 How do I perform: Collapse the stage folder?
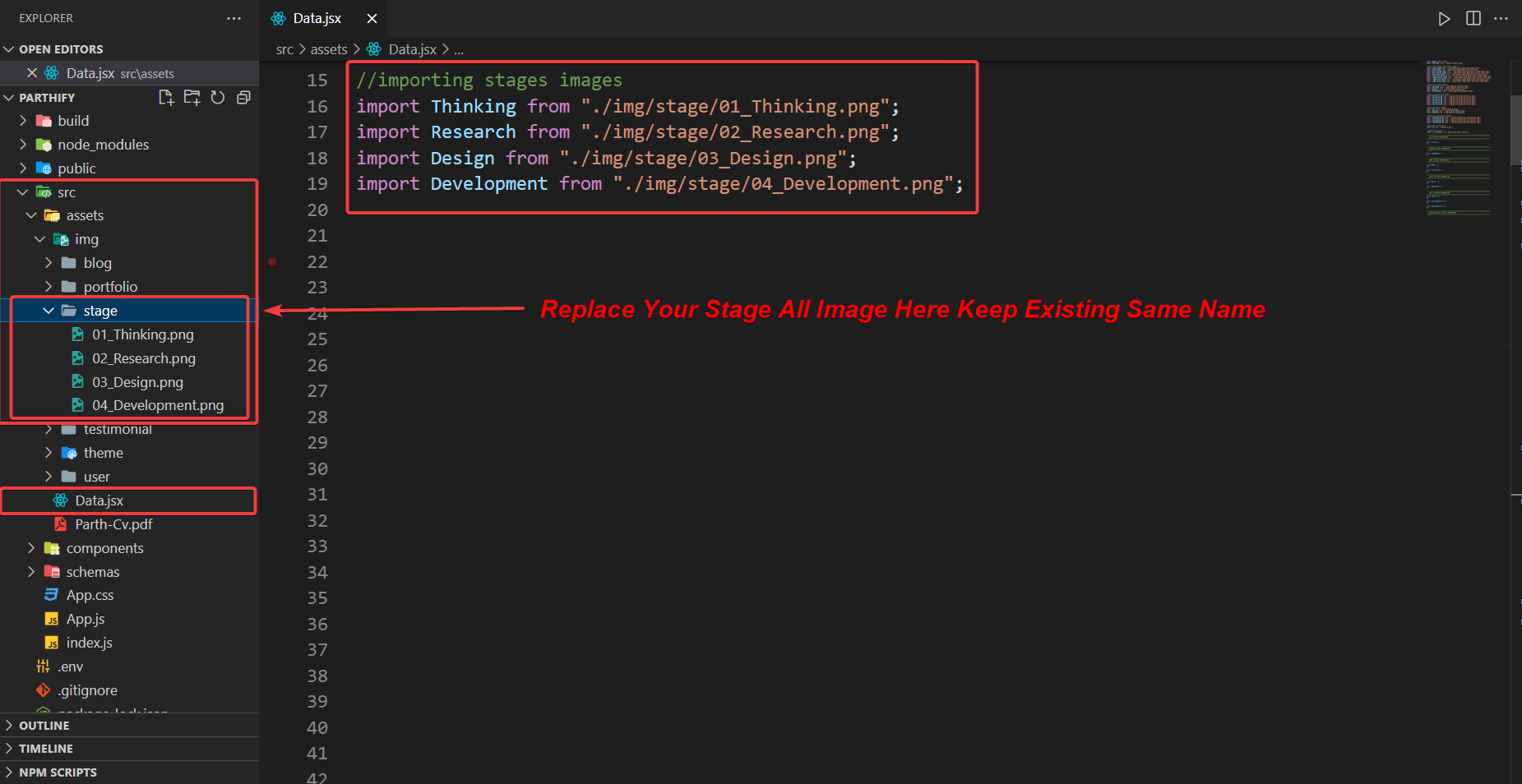pos(49,311)
